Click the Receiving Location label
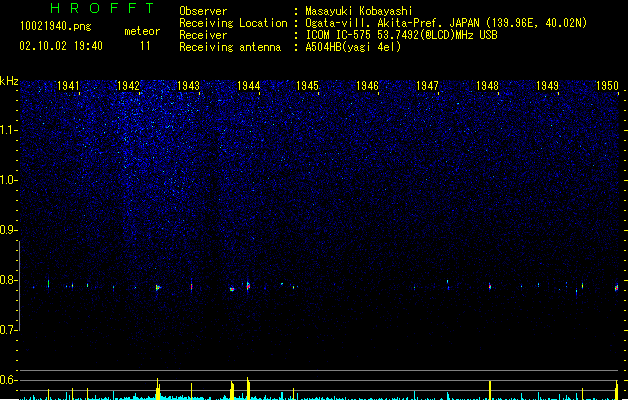This screenshot has width=629, height=400. 233,23
